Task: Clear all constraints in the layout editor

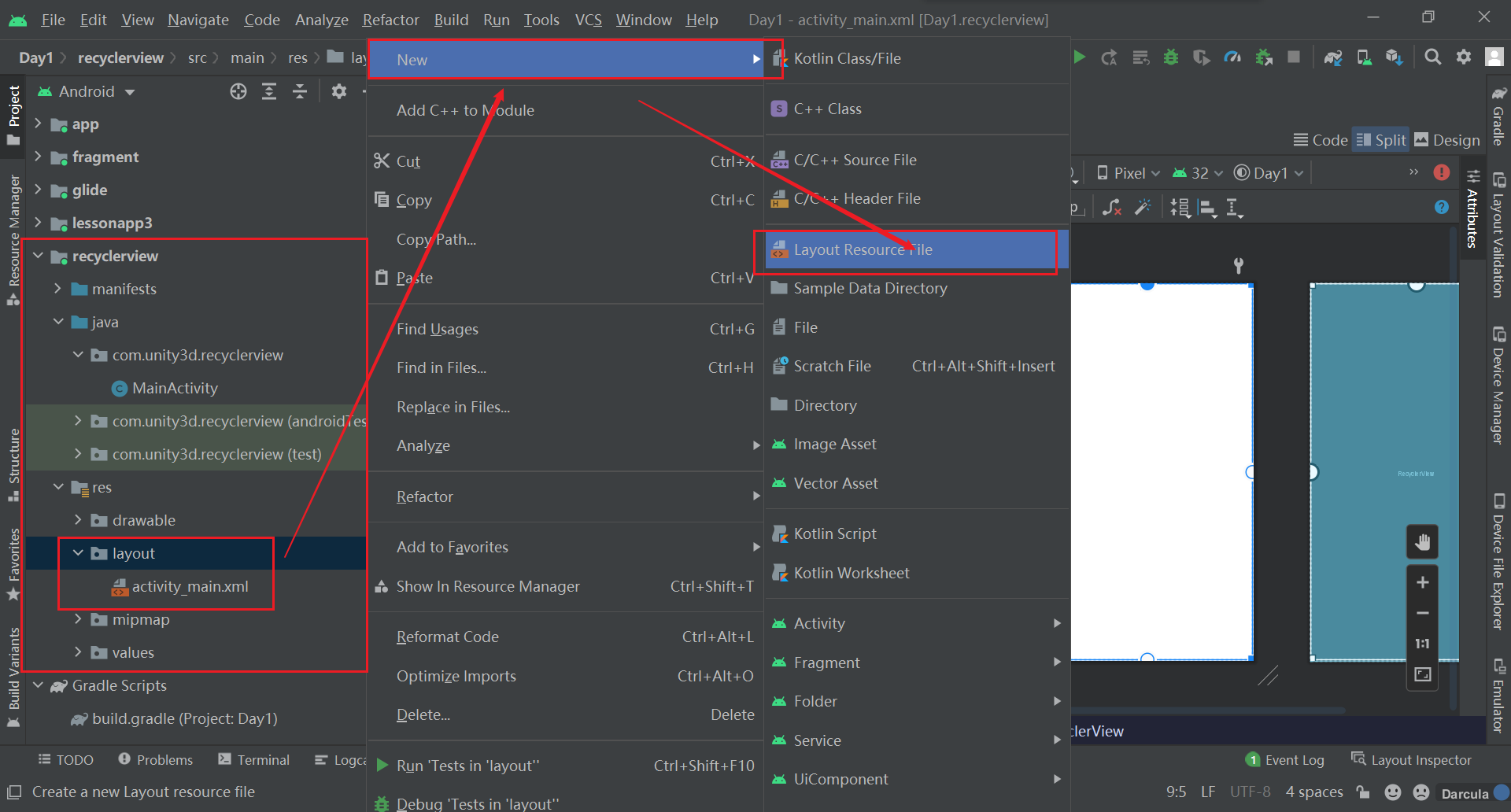Action: (x=1111, y=207)
